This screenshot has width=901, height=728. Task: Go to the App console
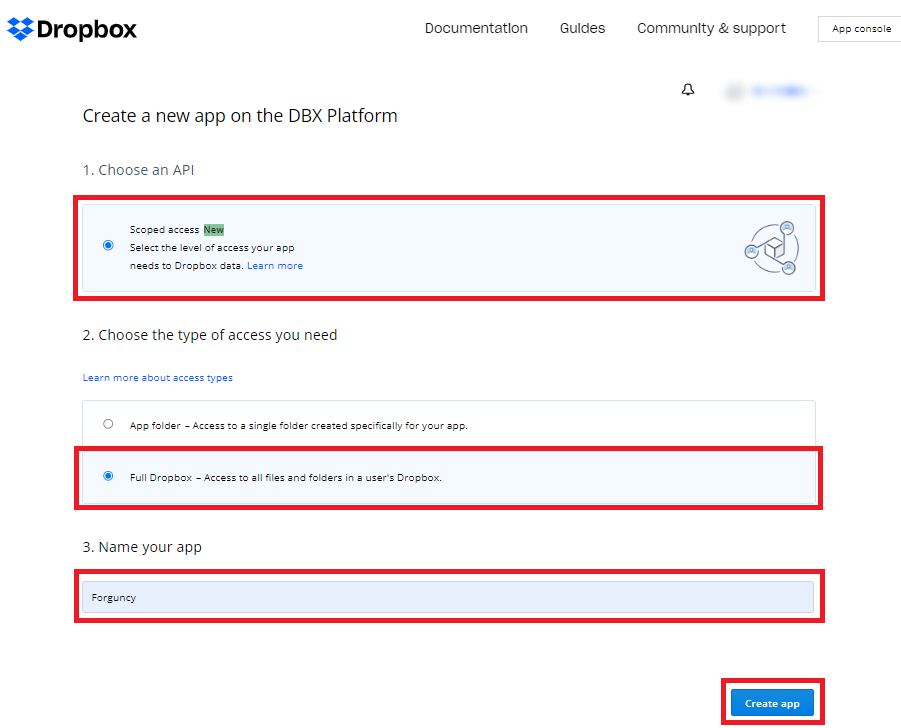pos(861,29)
